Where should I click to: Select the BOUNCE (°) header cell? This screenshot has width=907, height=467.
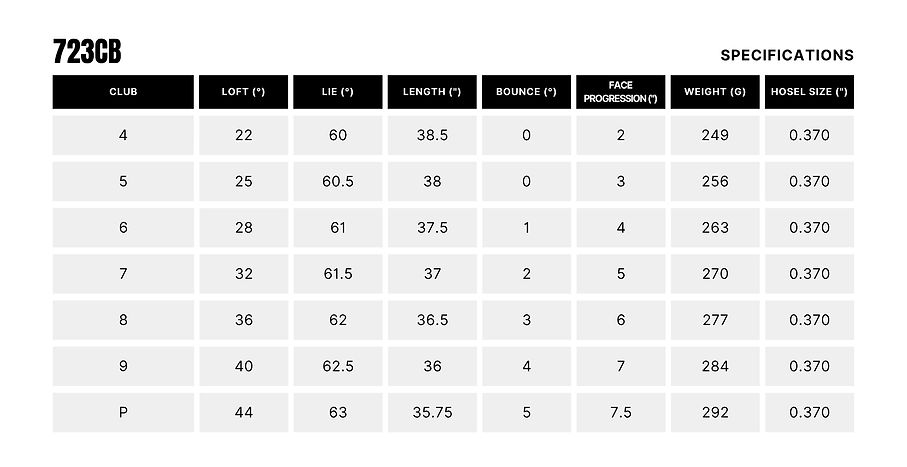pyautogui.click(x=526, y=92)
